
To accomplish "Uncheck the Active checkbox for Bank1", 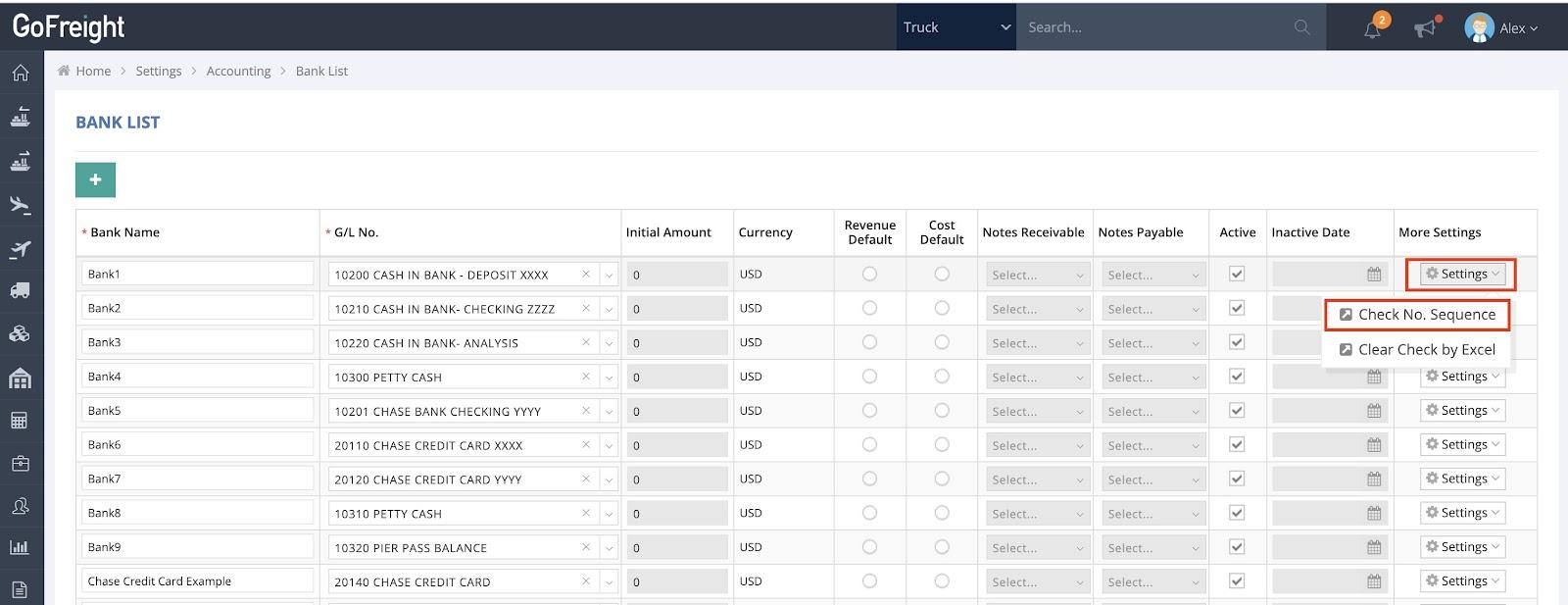I will (x=1237, y=275).
